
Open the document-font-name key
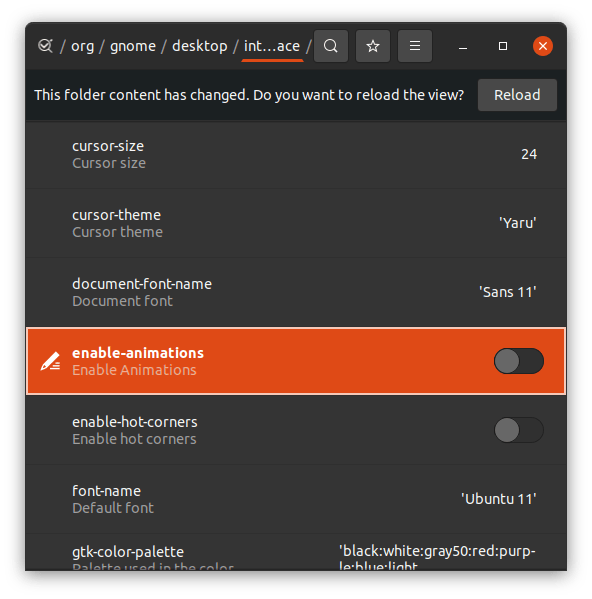[x=296, y=292]
